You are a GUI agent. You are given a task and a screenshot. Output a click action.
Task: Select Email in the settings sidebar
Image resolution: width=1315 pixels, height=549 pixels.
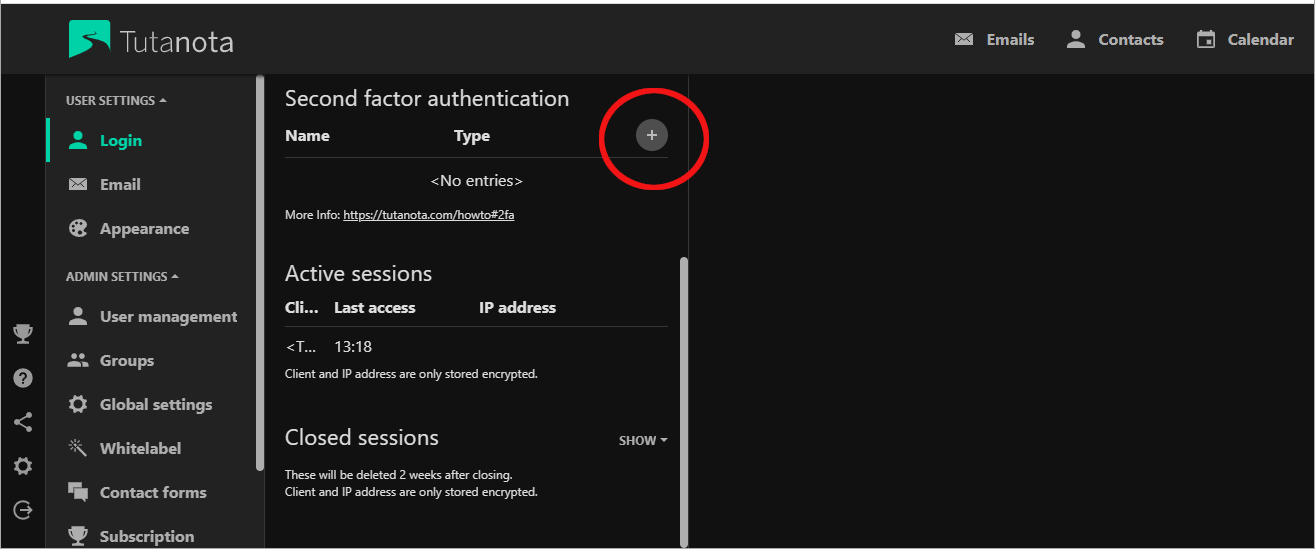[x=119, y=185]
